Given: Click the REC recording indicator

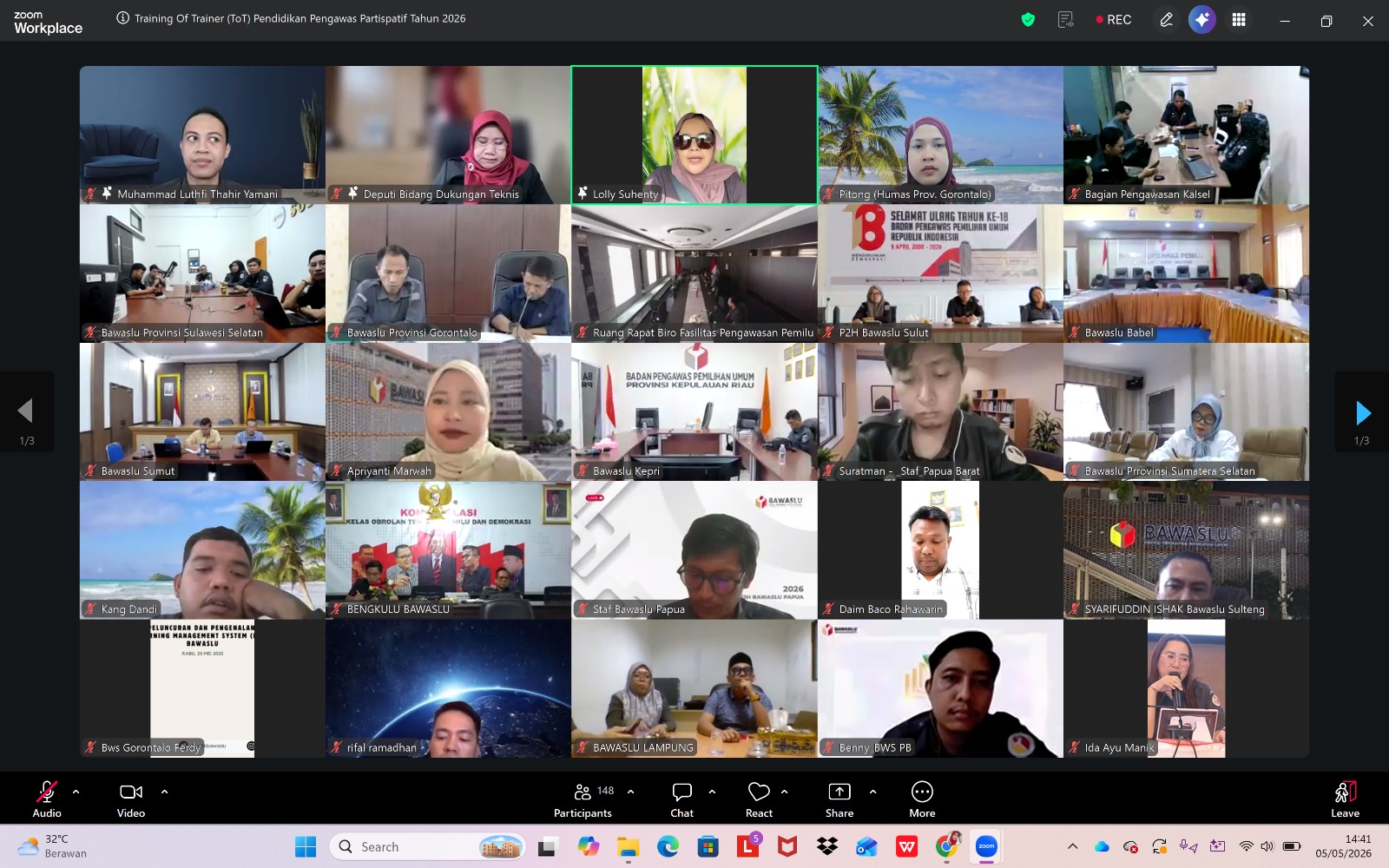Looking at the screenshot, I should pyautogui.click(x=1114, y=20).
